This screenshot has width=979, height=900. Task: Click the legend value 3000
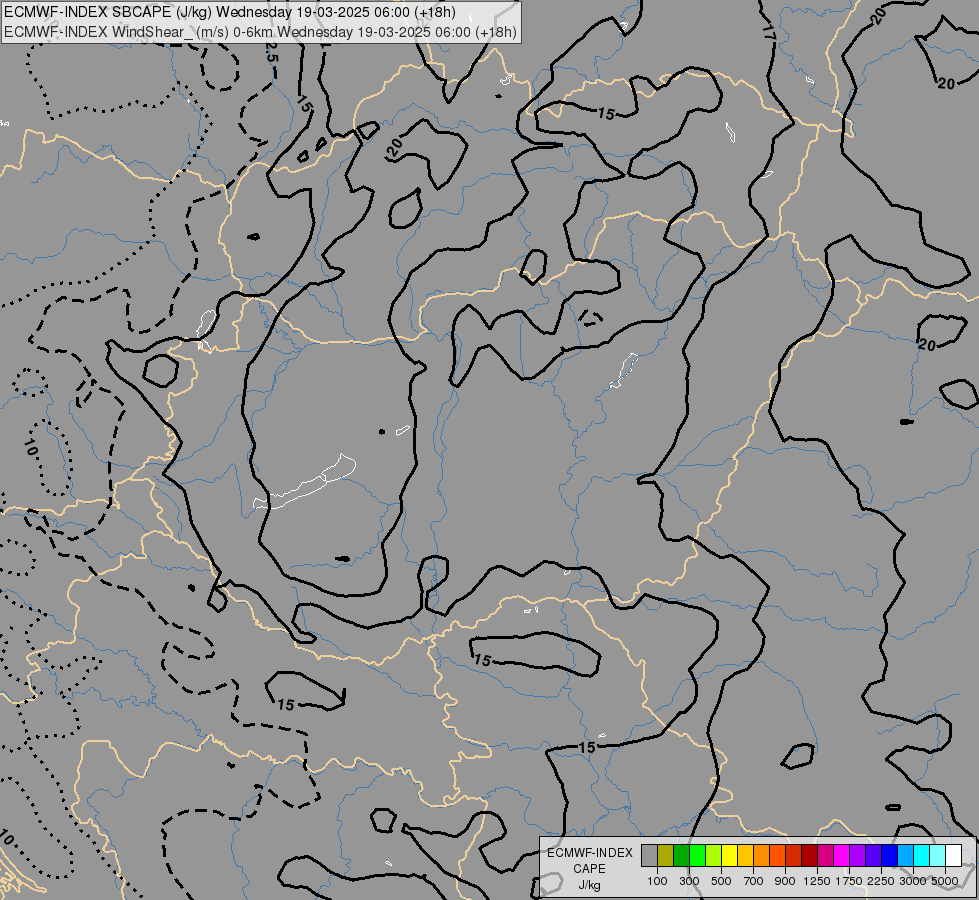pos(913,881)
